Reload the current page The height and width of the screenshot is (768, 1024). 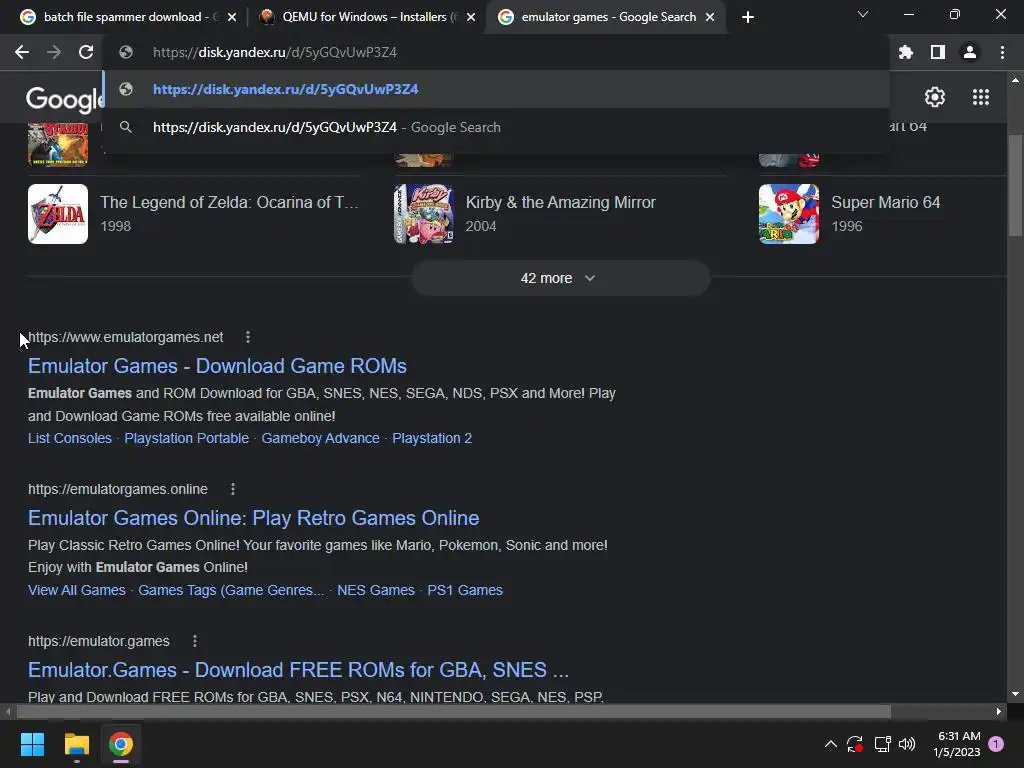coord(86,52)
